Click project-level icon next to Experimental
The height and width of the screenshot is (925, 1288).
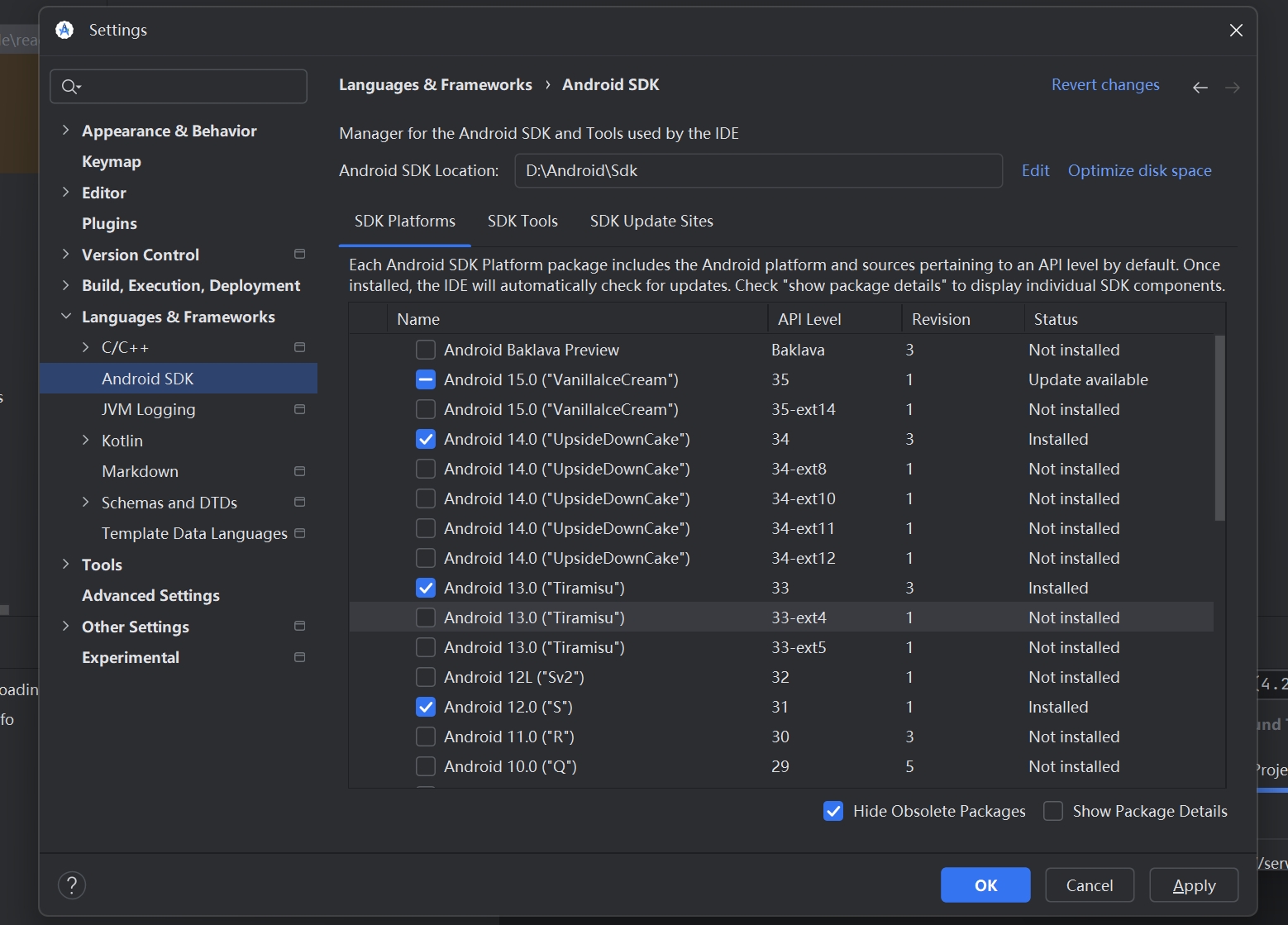coord(299,657)
